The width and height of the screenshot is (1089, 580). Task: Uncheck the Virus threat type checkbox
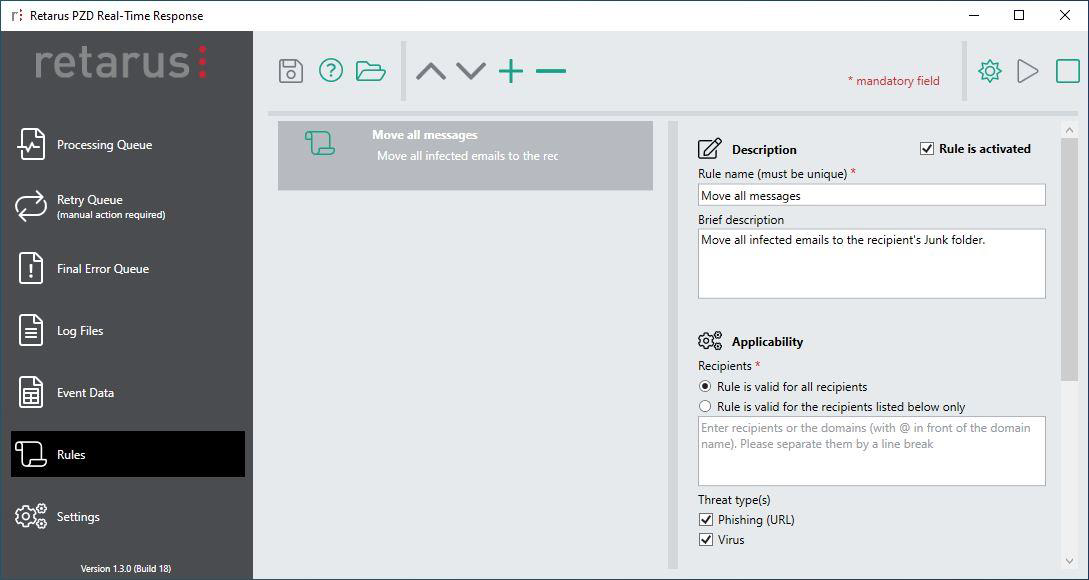pyautogui.click(x=706, y=540)
